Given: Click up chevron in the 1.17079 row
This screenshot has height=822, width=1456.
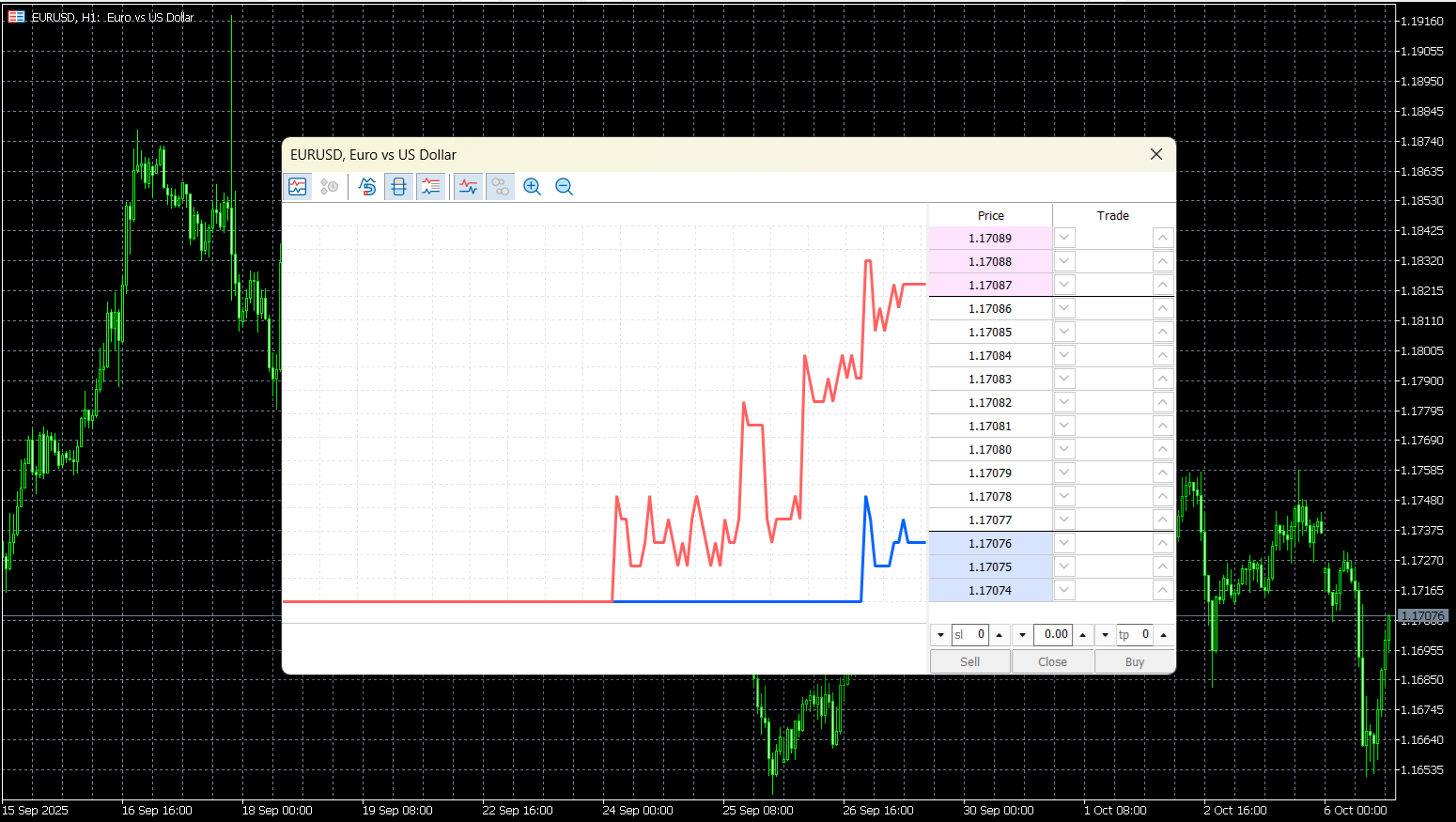Looking at the screenshot, I should 1163,473.
